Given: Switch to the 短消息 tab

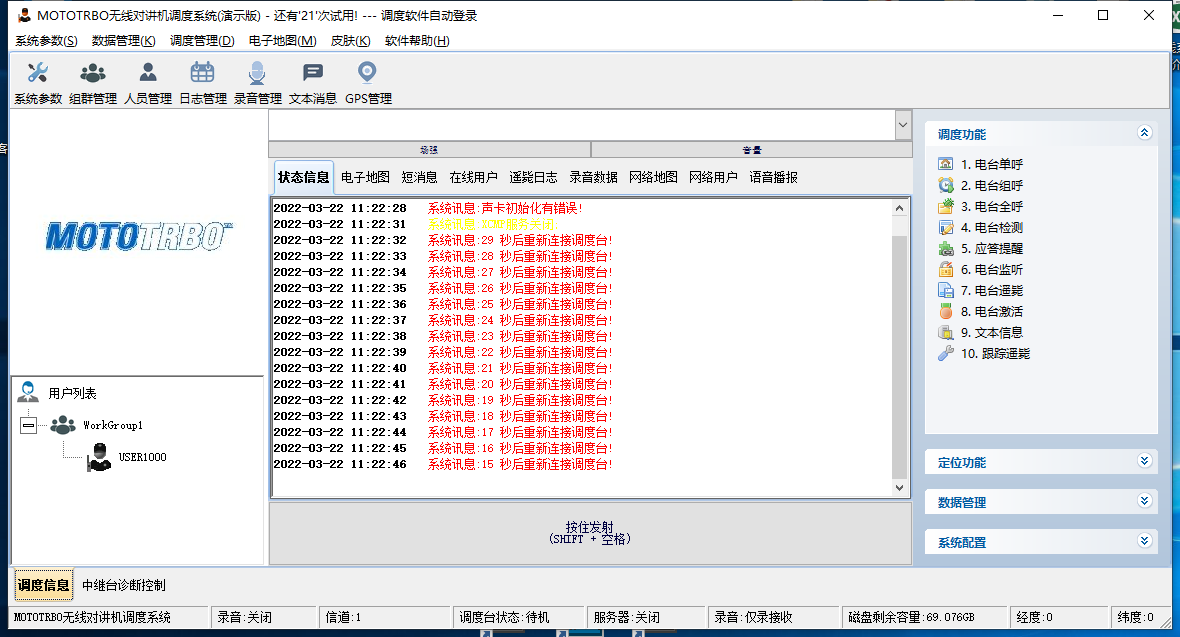Looking at the screenshot, I should (419, 178).
